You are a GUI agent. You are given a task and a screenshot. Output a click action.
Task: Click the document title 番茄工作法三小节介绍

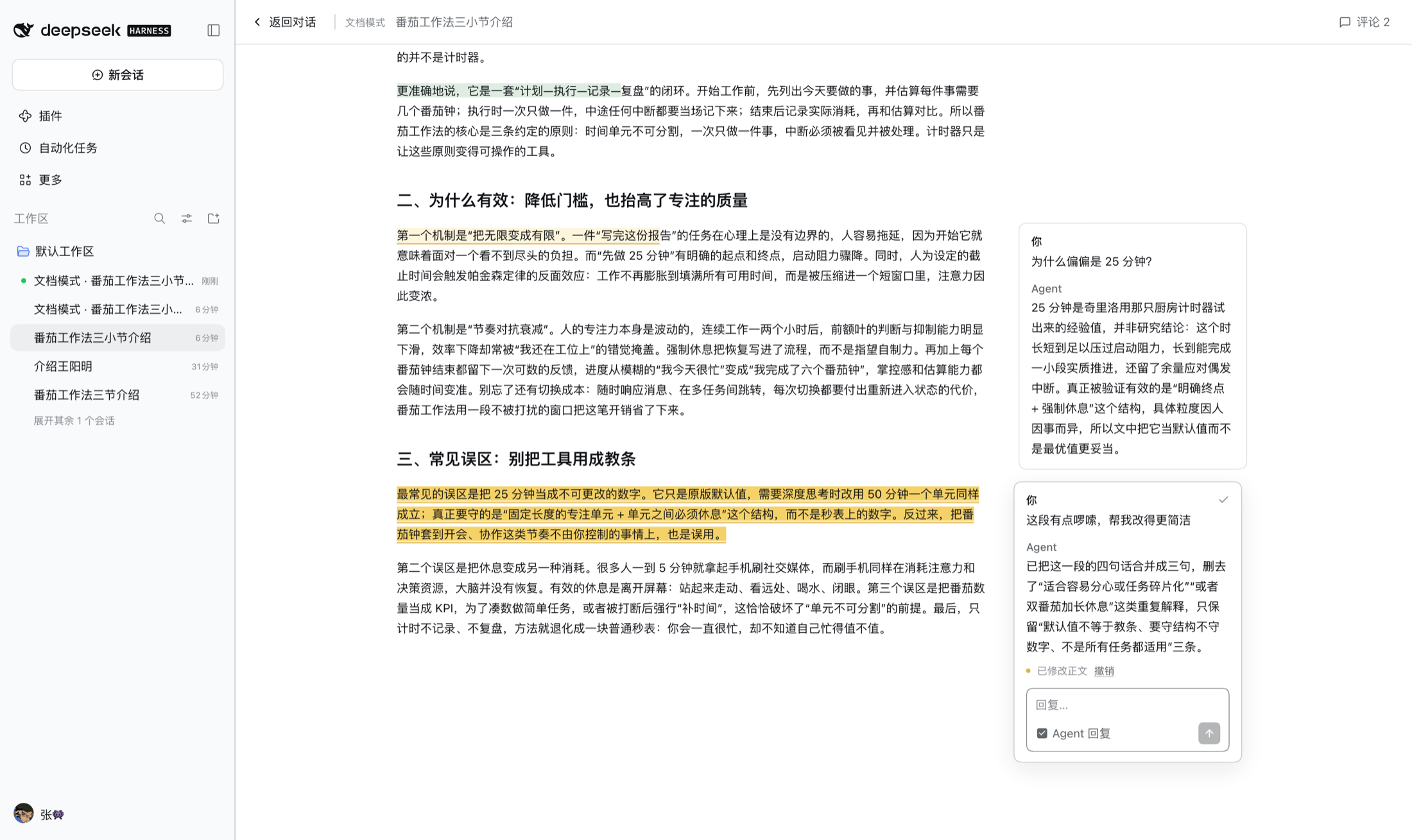[x=454, y=22]
